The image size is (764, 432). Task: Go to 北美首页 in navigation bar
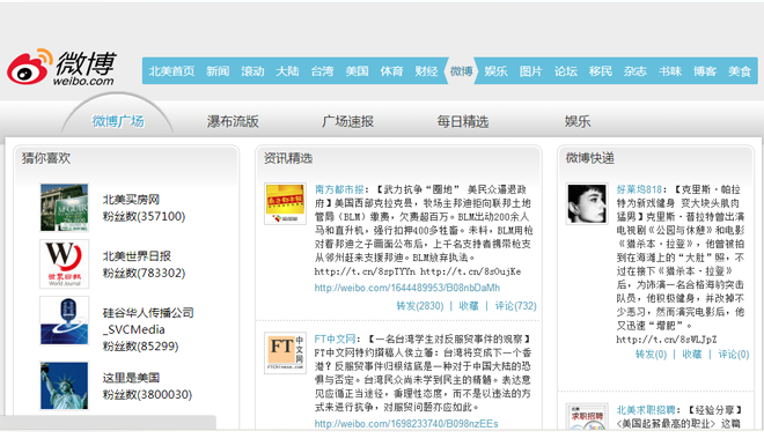click(x=172, y=71)
